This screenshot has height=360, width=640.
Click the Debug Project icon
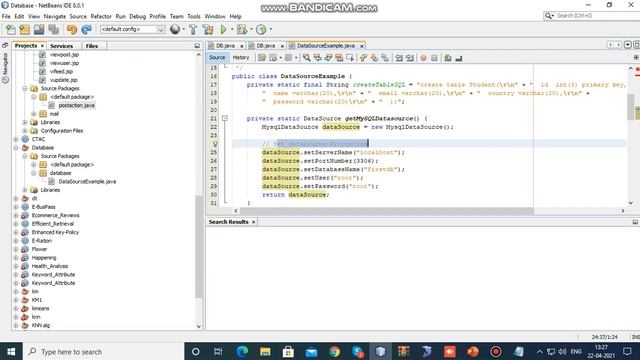point(242,29)
